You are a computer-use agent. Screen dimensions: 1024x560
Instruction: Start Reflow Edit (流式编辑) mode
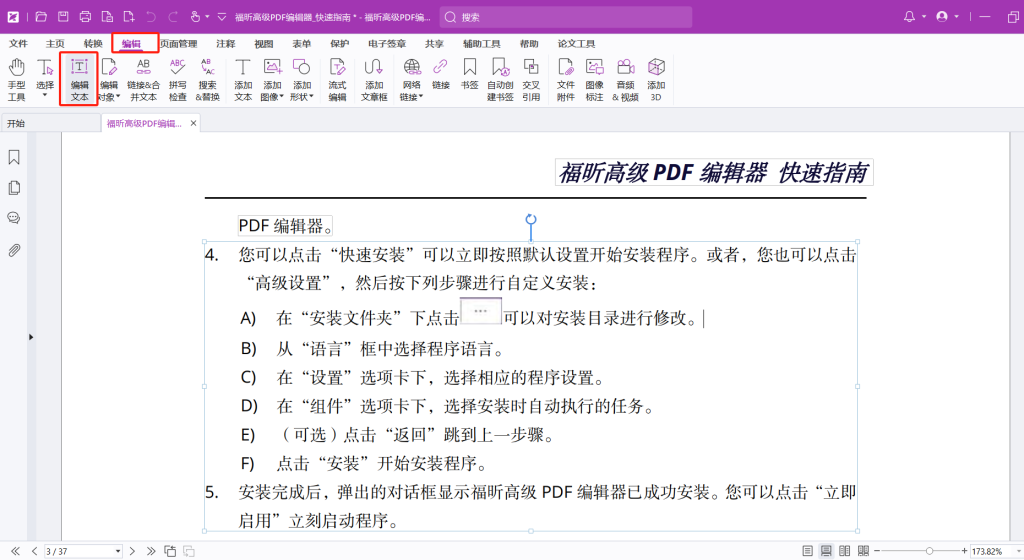(337, 79)
